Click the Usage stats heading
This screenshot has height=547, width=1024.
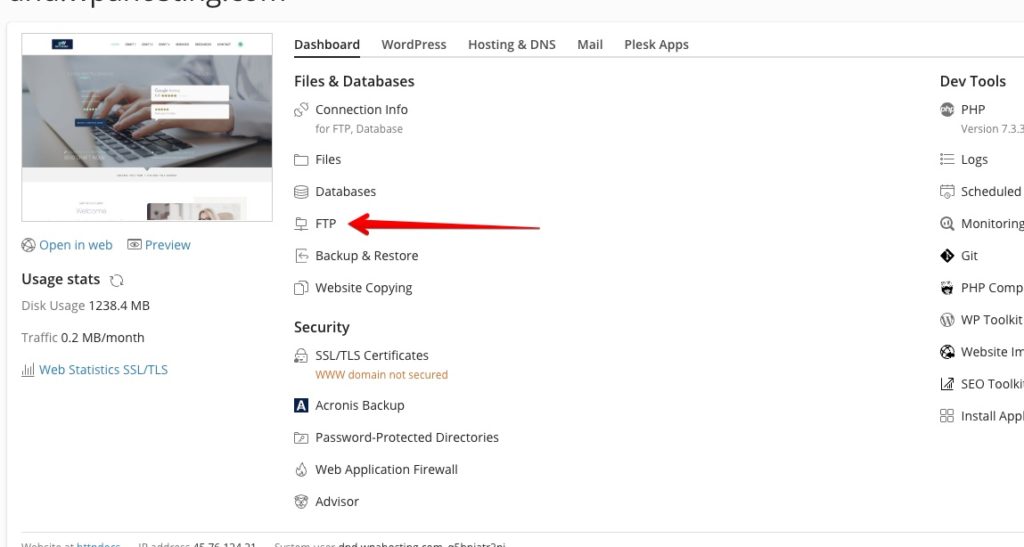coord(61,279)
